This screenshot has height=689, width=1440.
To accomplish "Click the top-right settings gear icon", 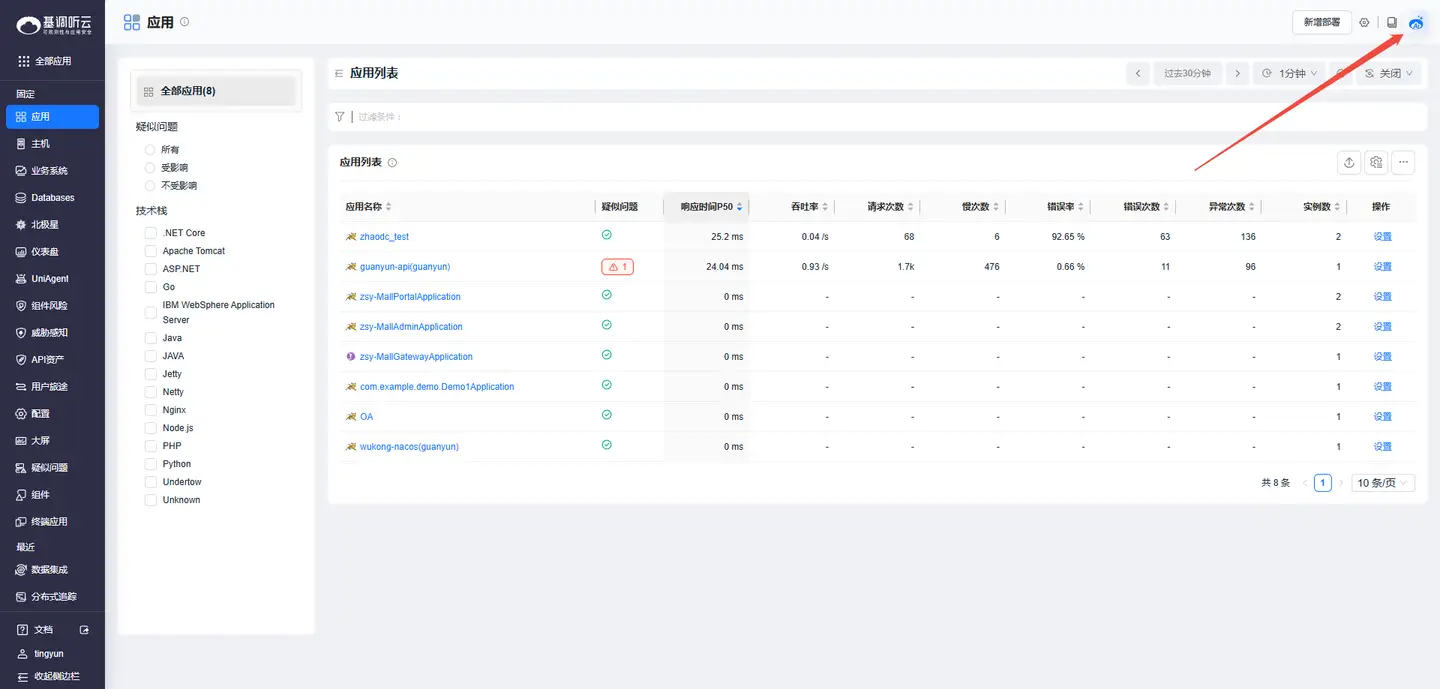I will tap(1364, 22).
